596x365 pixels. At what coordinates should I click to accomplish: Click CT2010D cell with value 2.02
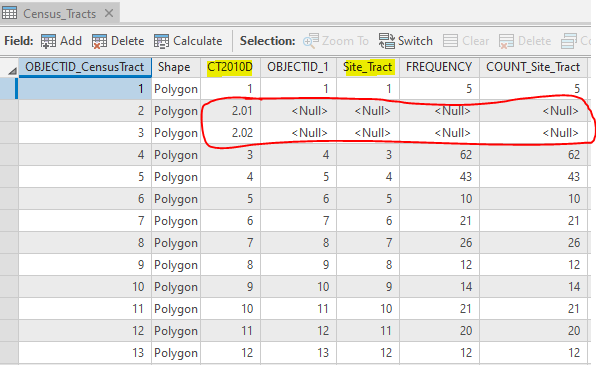click(x=230, y=133)
